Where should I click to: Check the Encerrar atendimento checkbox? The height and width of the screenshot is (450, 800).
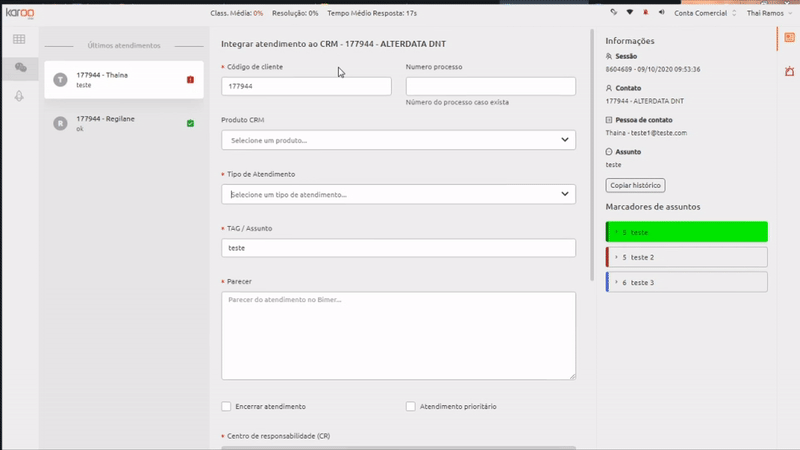click(226, 406)
